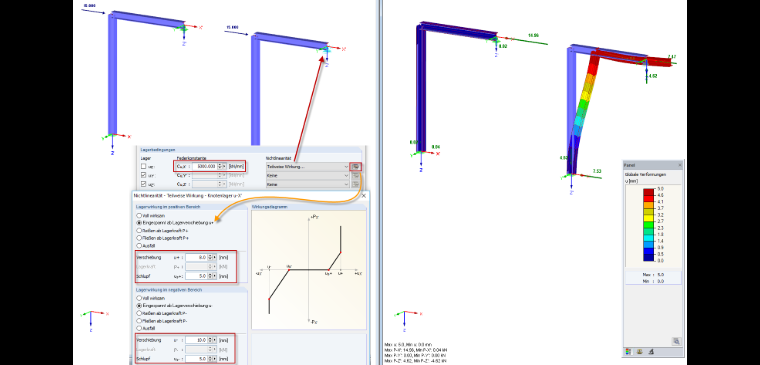This screenshot has height=365, width=760.
Task: Click 'Max : 5.0' value in Panel
Action: tap(653, 274)
